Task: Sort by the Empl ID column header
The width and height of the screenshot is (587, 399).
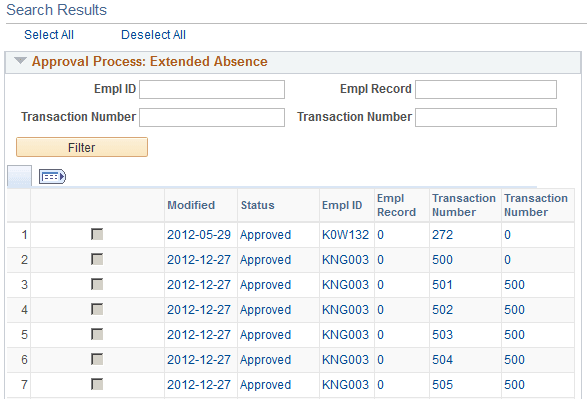Action: [342, 205]
